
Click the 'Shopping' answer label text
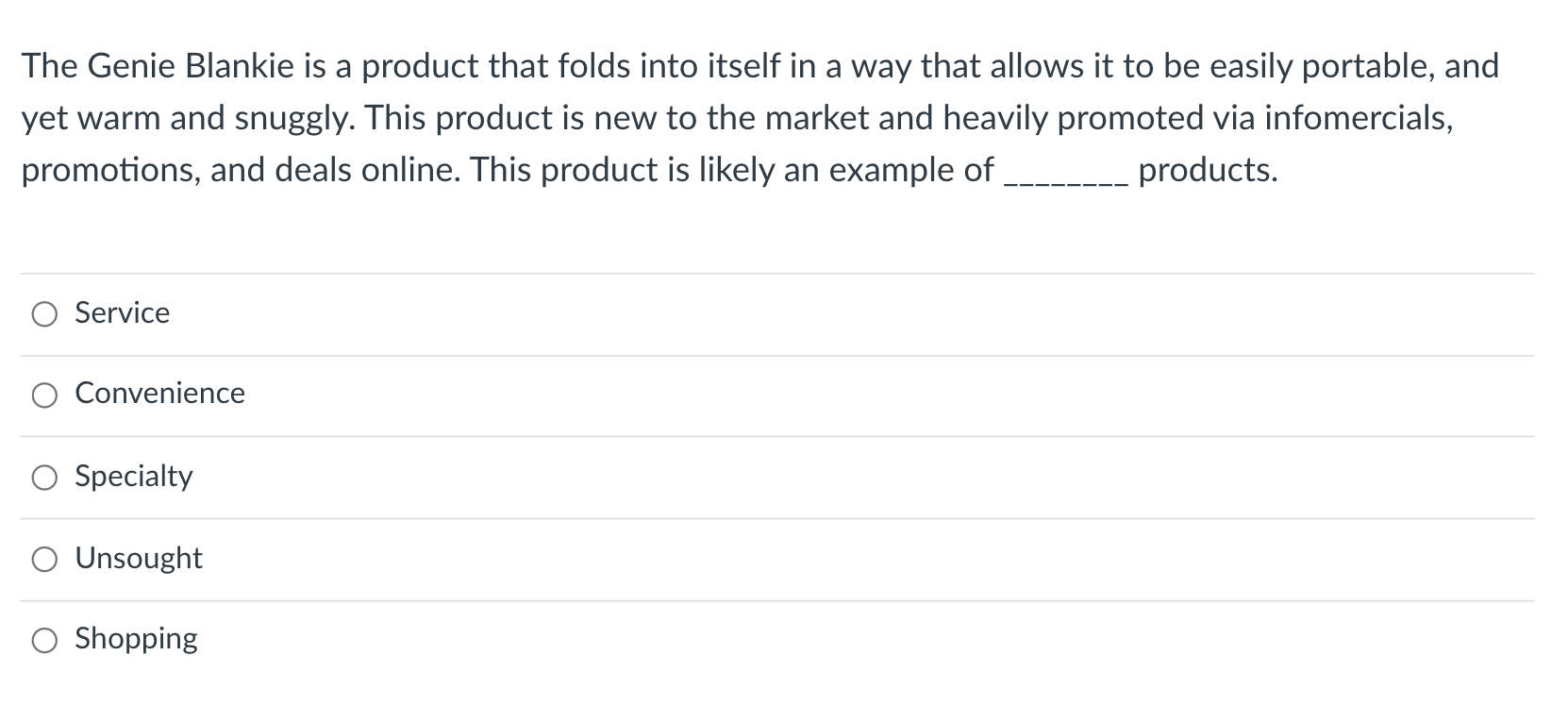tap(136, 639)
